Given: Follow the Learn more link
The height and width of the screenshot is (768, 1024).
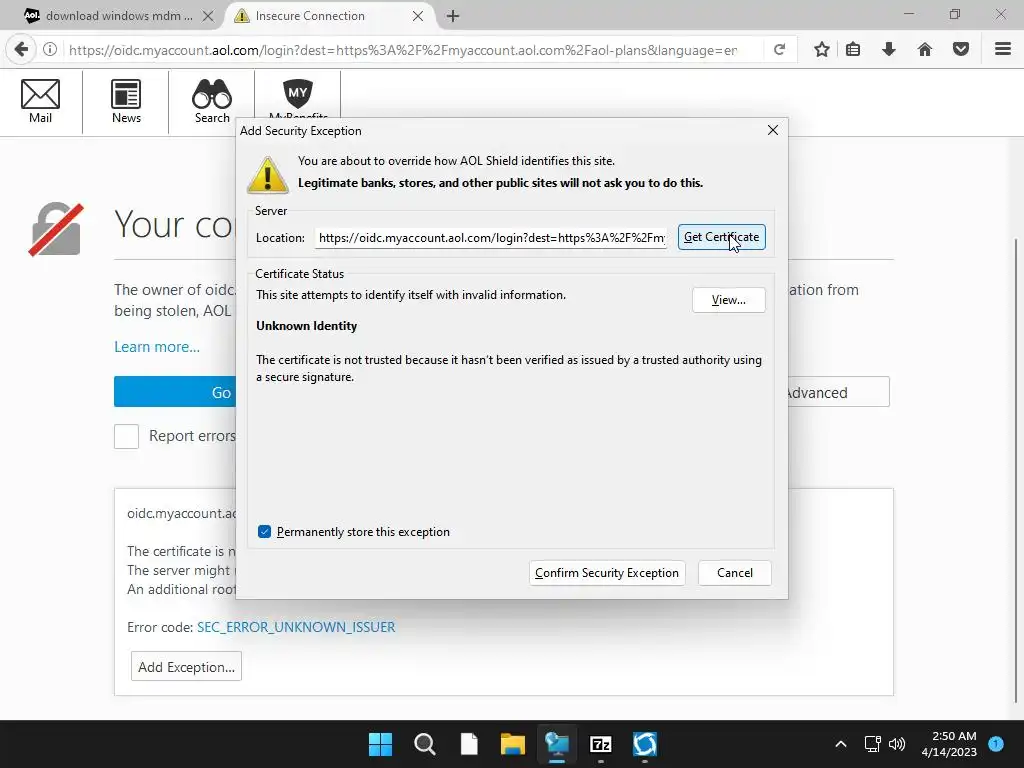Looking at the screenshot, I should 157,347.
